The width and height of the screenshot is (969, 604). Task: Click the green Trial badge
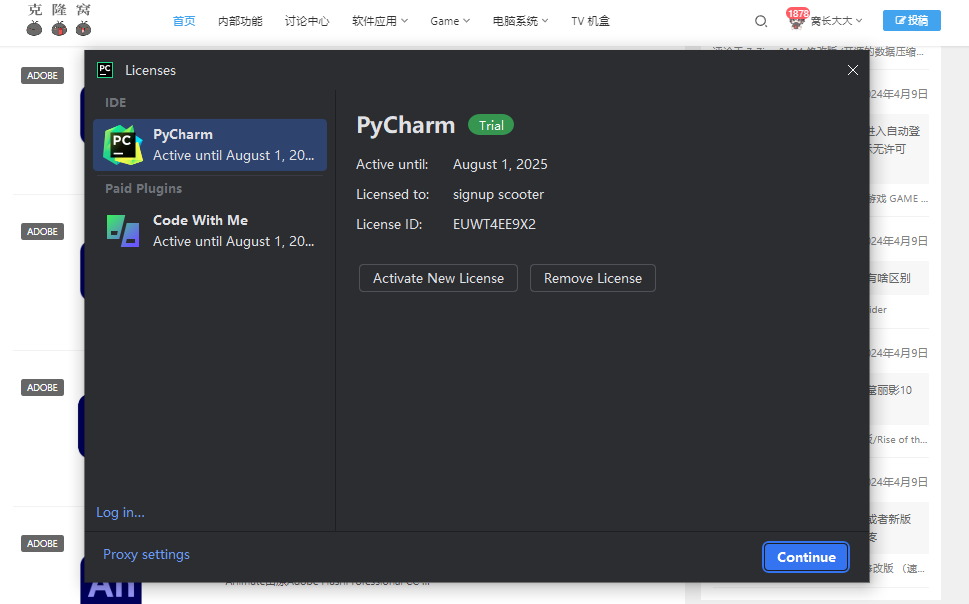(491, 125)
